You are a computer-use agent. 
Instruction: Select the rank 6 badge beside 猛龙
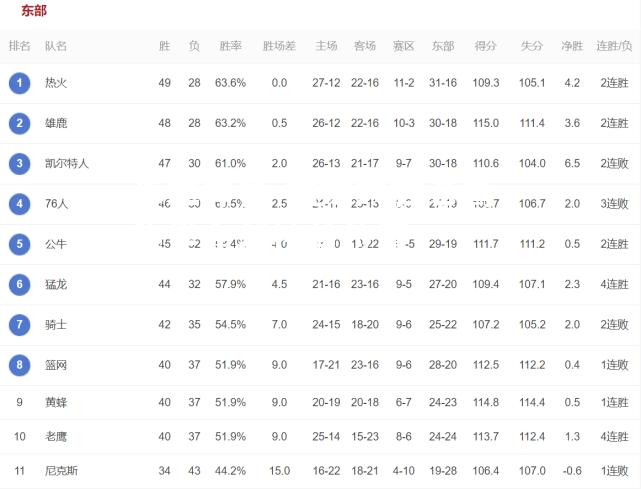[x=20, y=284]
